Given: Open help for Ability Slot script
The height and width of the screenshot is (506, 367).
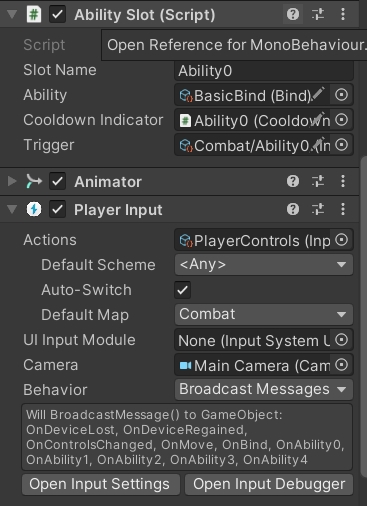Looking at the screenshot, I should click(x=293, y=14).
